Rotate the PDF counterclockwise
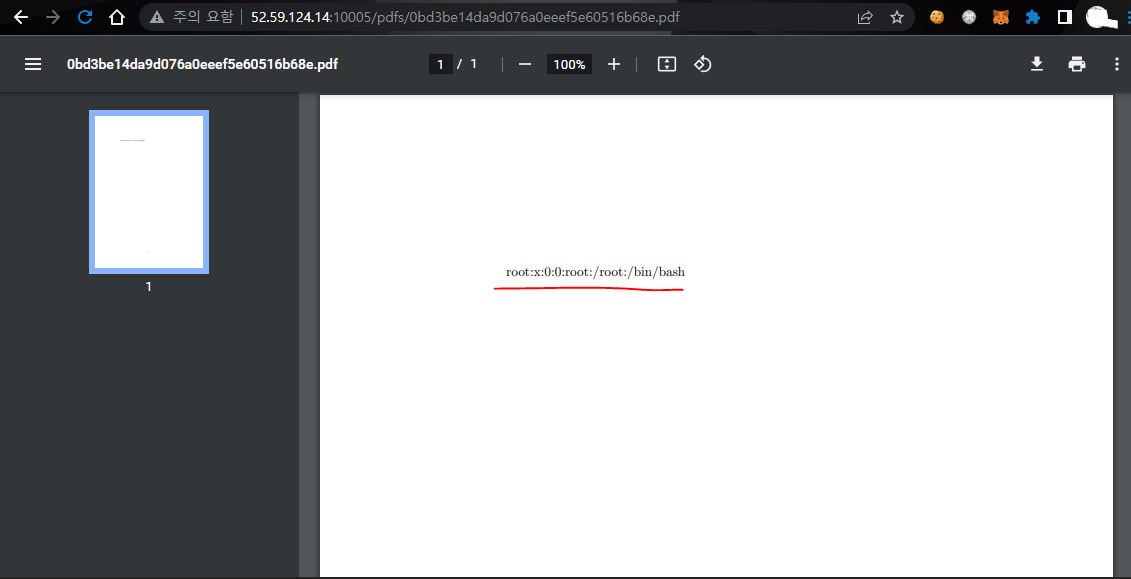The width and height of the screenshot is (1131, 579). click(703, 64)
